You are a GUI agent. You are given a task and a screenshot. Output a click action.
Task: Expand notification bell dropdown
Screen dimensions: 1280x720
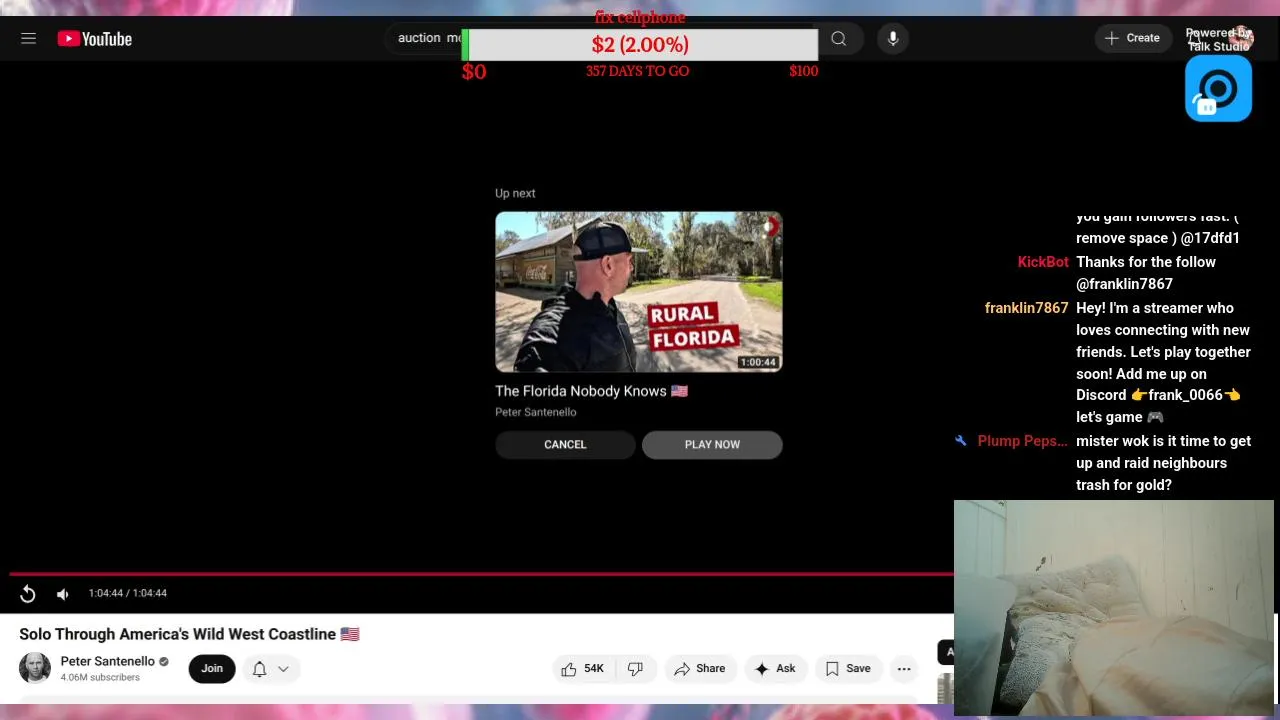coord(270,669)
